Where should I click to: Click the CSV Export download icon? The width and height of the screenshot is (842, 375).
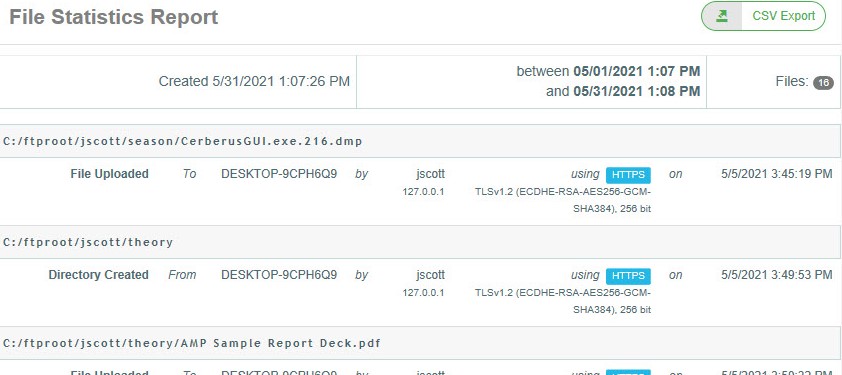coord(722,16)
